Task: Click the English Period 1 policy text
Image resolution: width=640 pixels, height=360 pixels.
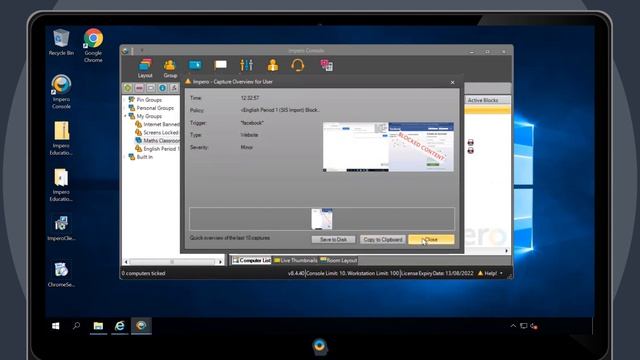Action: click(x=280, y=110)
